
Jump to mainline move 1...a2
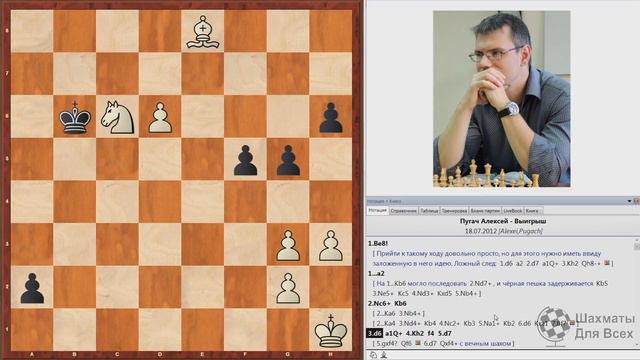[x=376, y=273]
